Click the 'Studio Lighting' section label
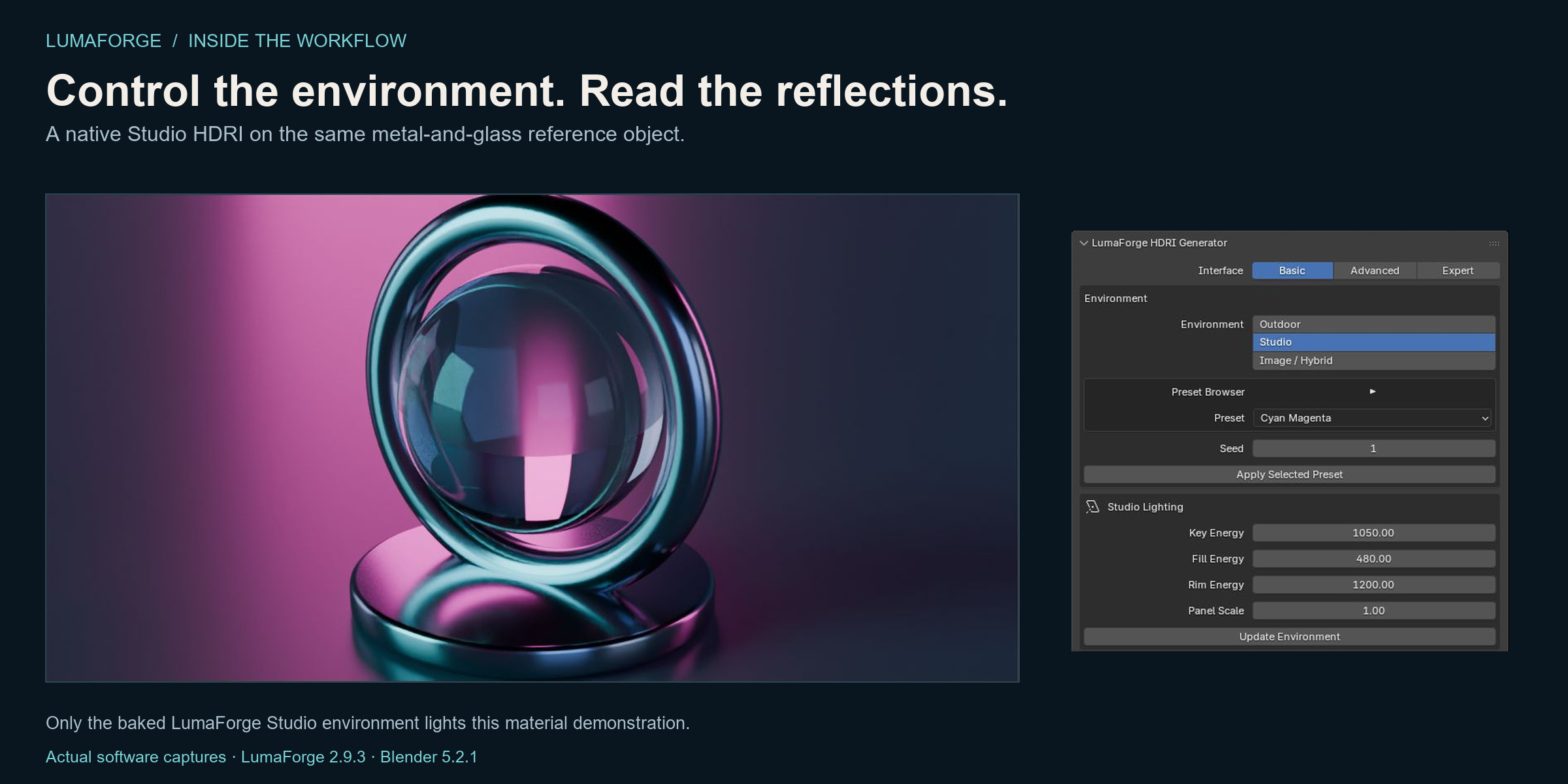The width and height of the screenshot is (1568, 784). click(x=1145, y=507)
